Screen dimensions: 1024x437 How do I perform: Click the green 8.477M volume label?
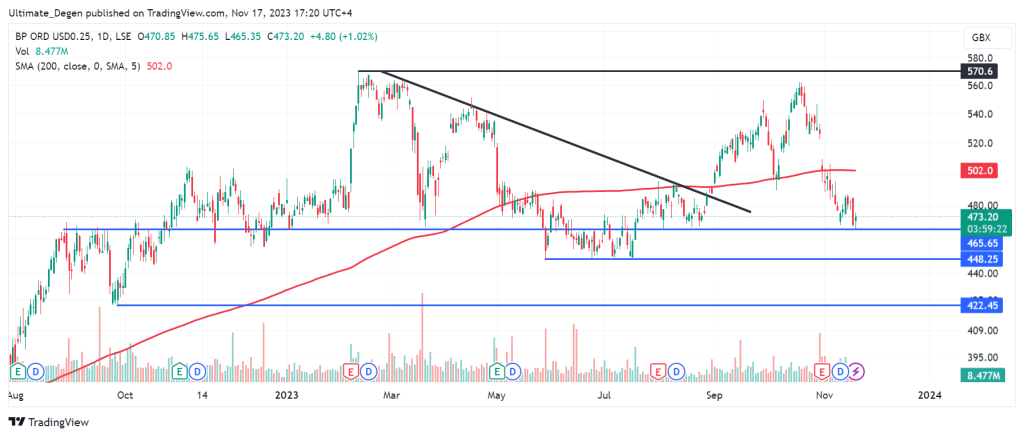(982, 375)
